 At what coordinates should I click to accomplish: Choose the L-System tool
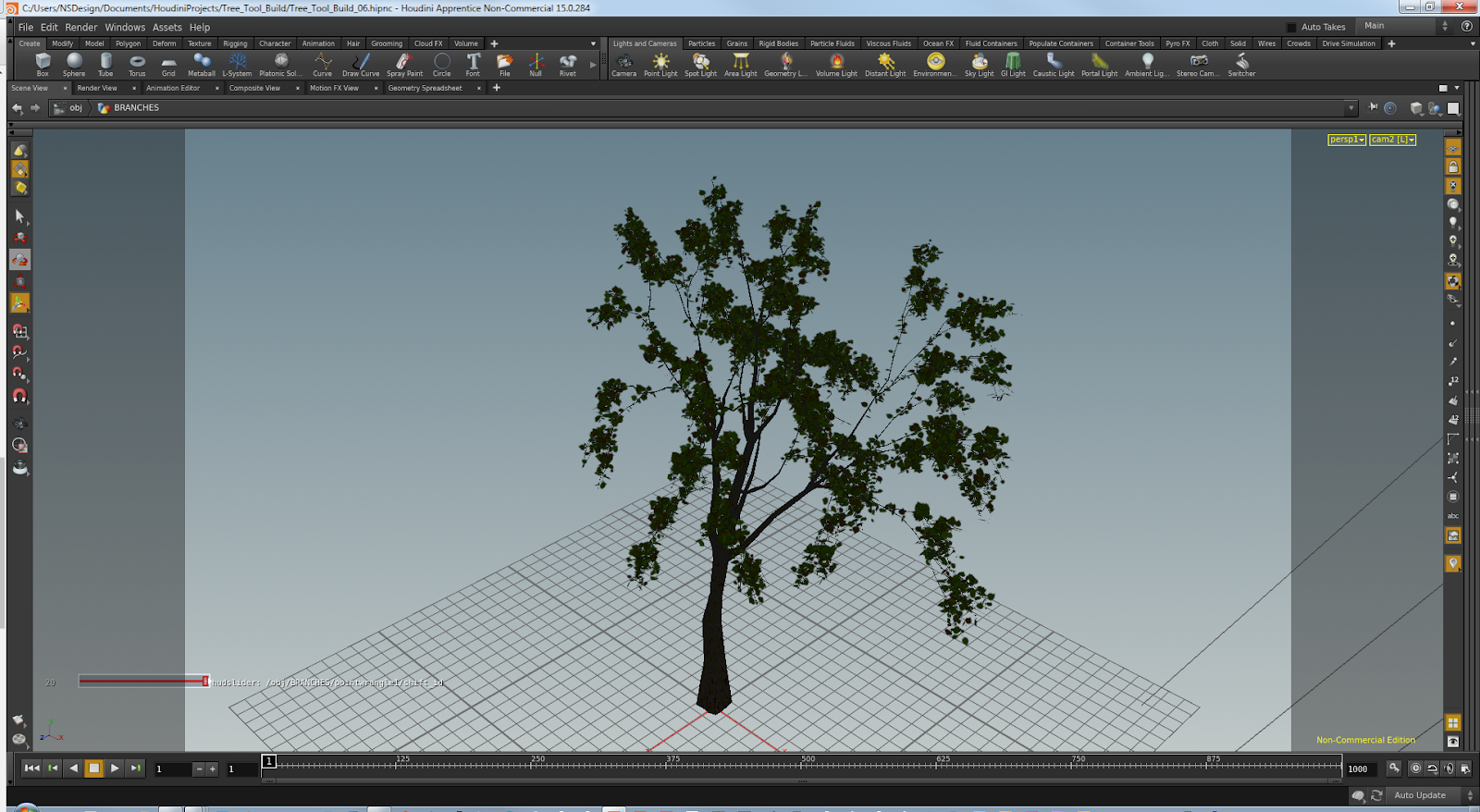(x=237, y=65)
